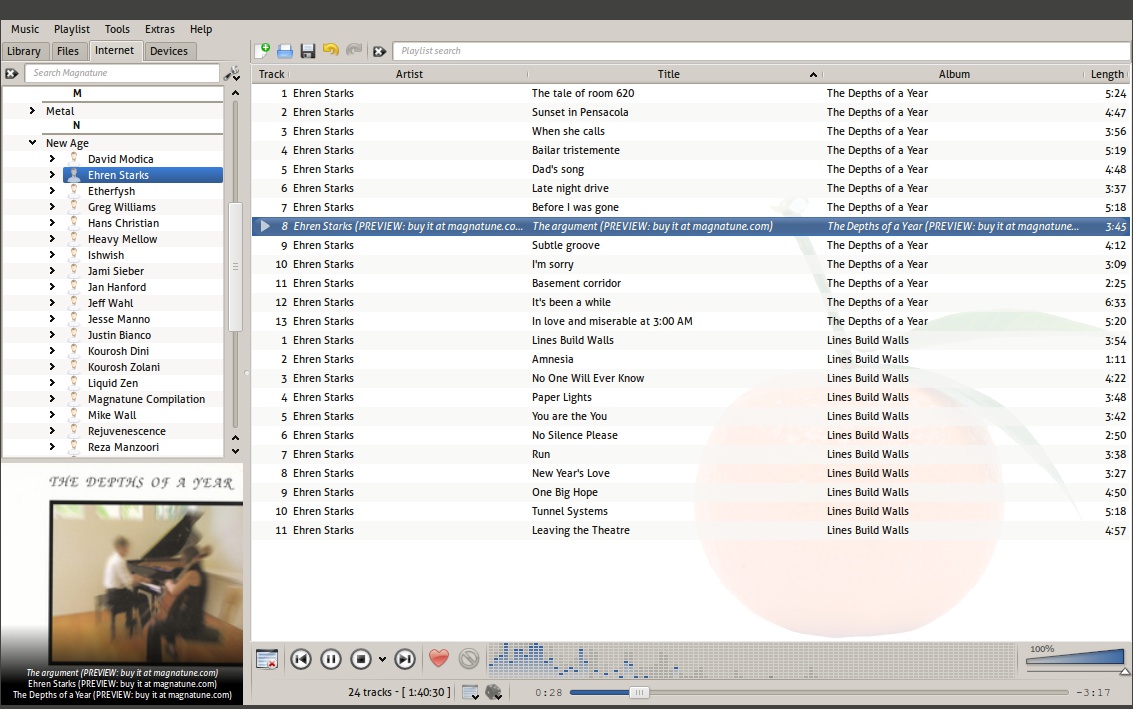1133x709 pixels.
Task: Clear playlist using bottom-left icon
Action: tap(267, 659)
